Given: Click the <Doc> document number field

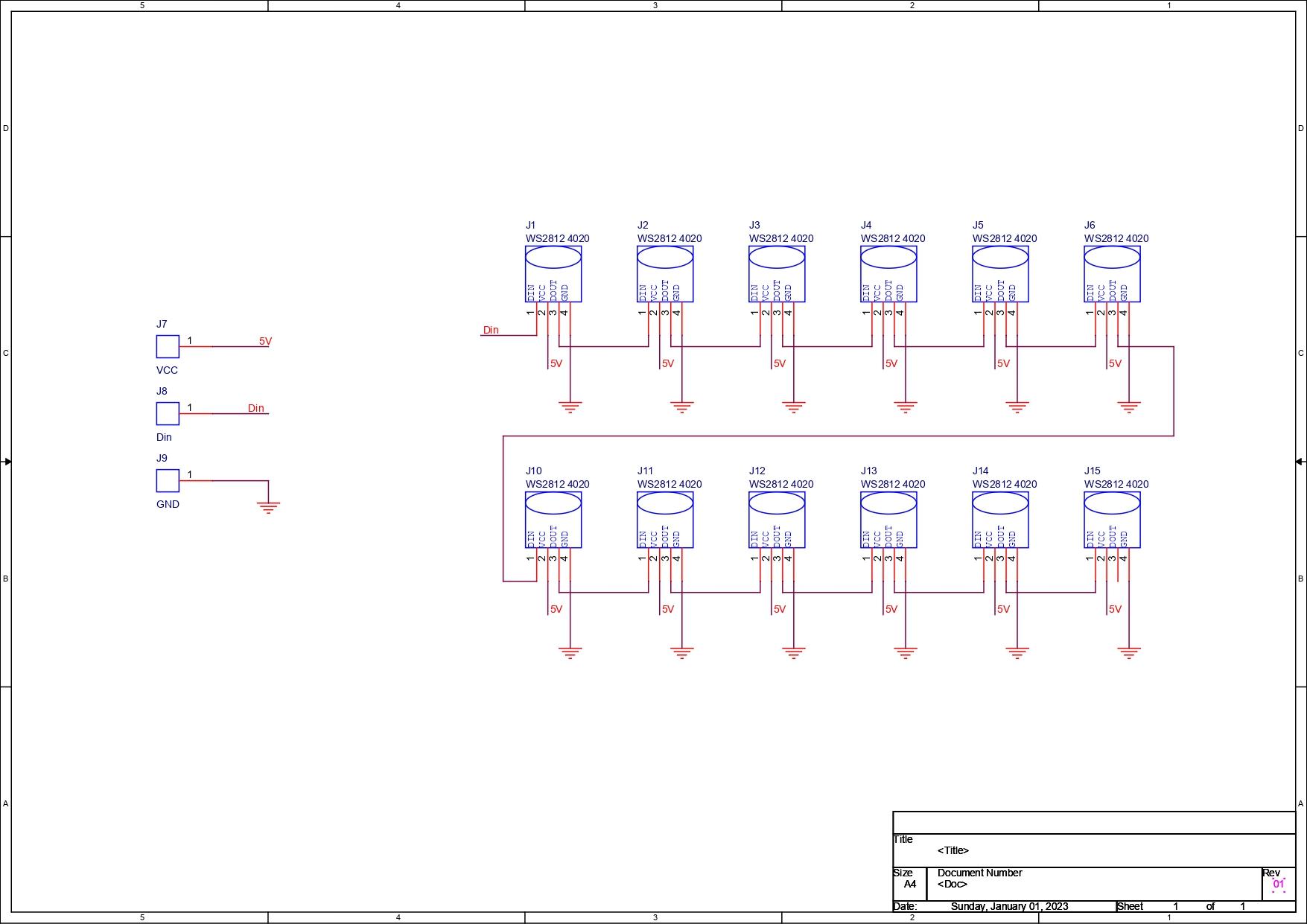Looking at the screenshot, I should tap(953, 884).
